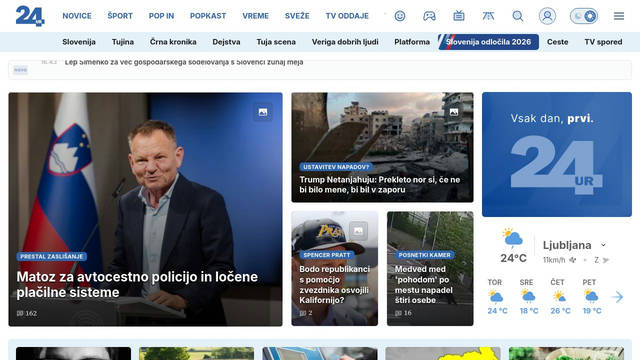Open gallery icon on Matoz article
The image size is (640, 360).
(263, 112)
